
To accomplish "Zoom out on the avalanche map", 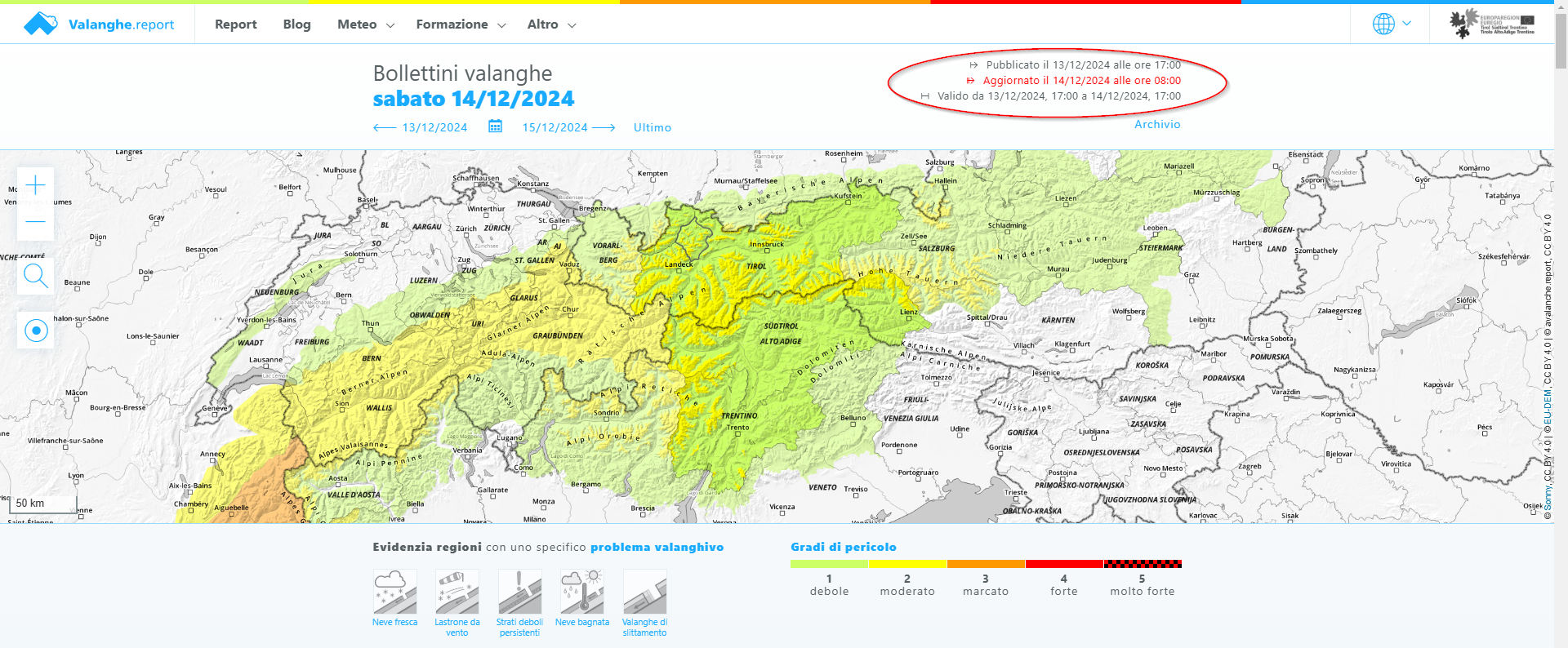I will [x=36, y=222].
